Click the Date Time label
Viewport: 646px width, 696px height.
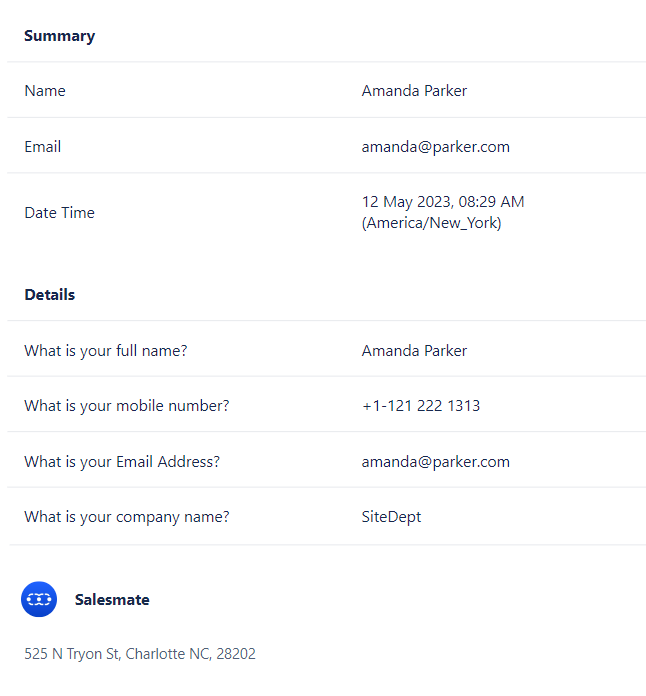point(59,213)
